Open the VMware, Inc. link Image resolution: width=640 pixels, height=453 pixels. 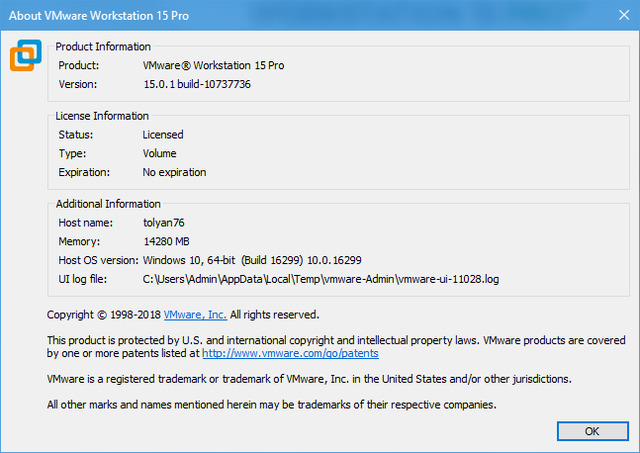(195, 315)
